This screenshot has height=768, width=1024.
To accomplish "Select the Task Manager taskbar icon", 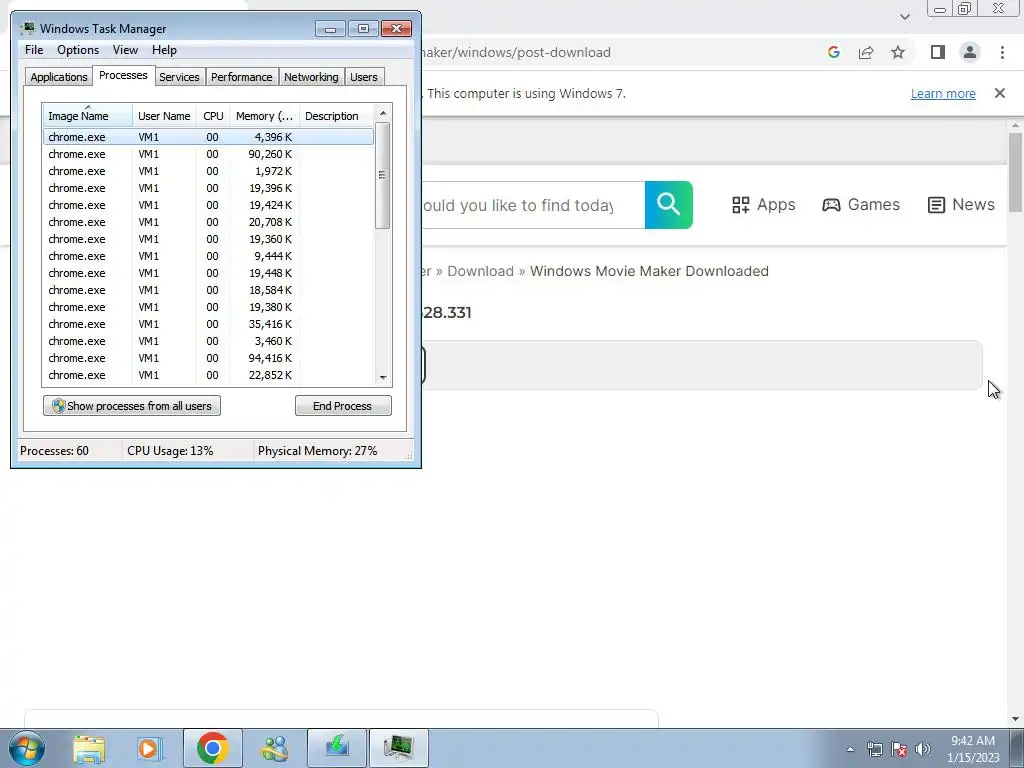I will click(x=399, y=748).
